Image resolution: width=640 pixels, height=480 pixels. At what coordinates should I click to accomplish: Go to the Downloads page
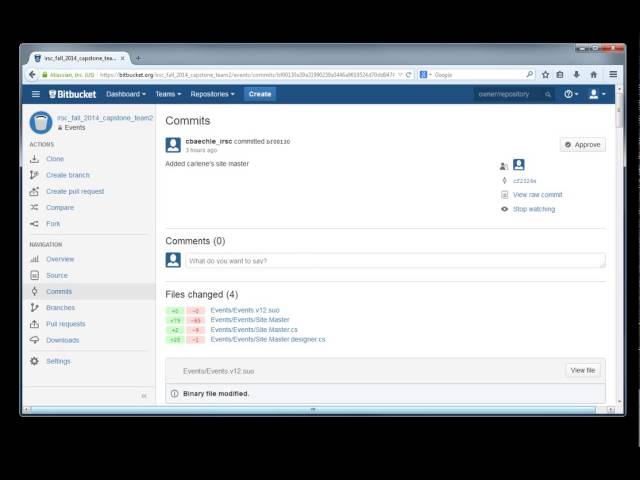coord(62,340)
